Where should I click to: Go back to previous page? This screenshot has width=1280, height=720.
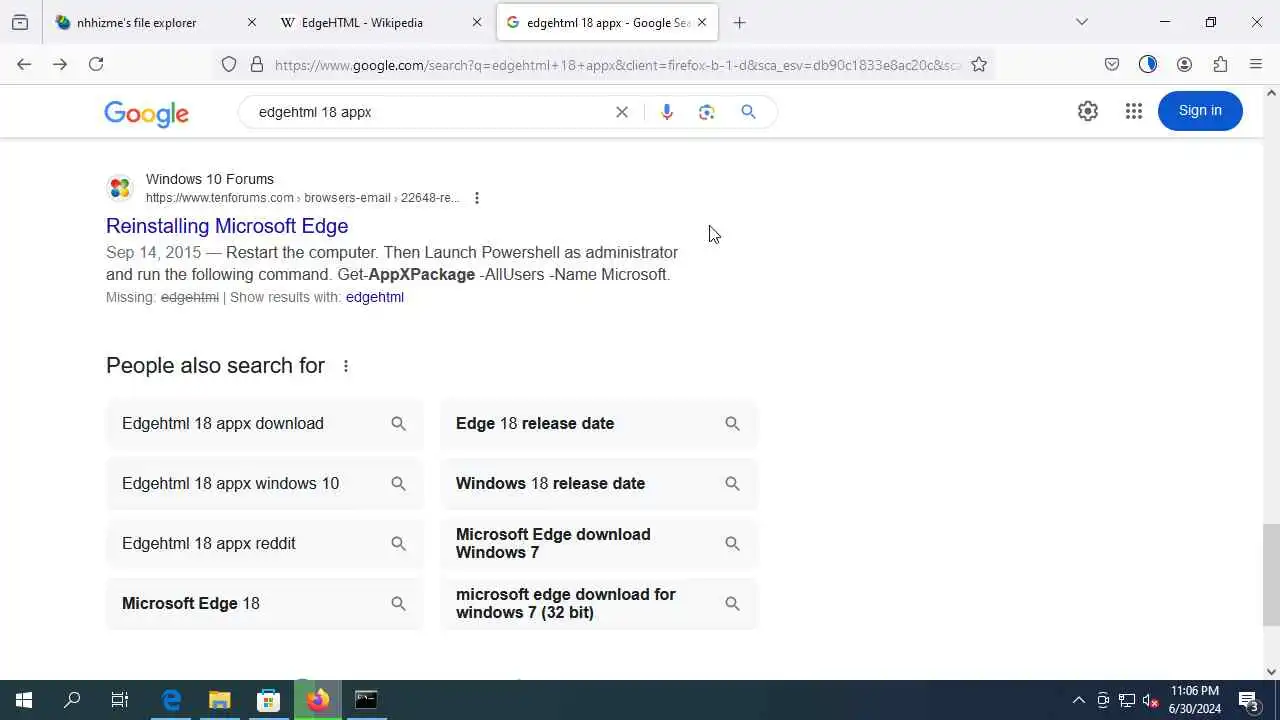point(24,64)
